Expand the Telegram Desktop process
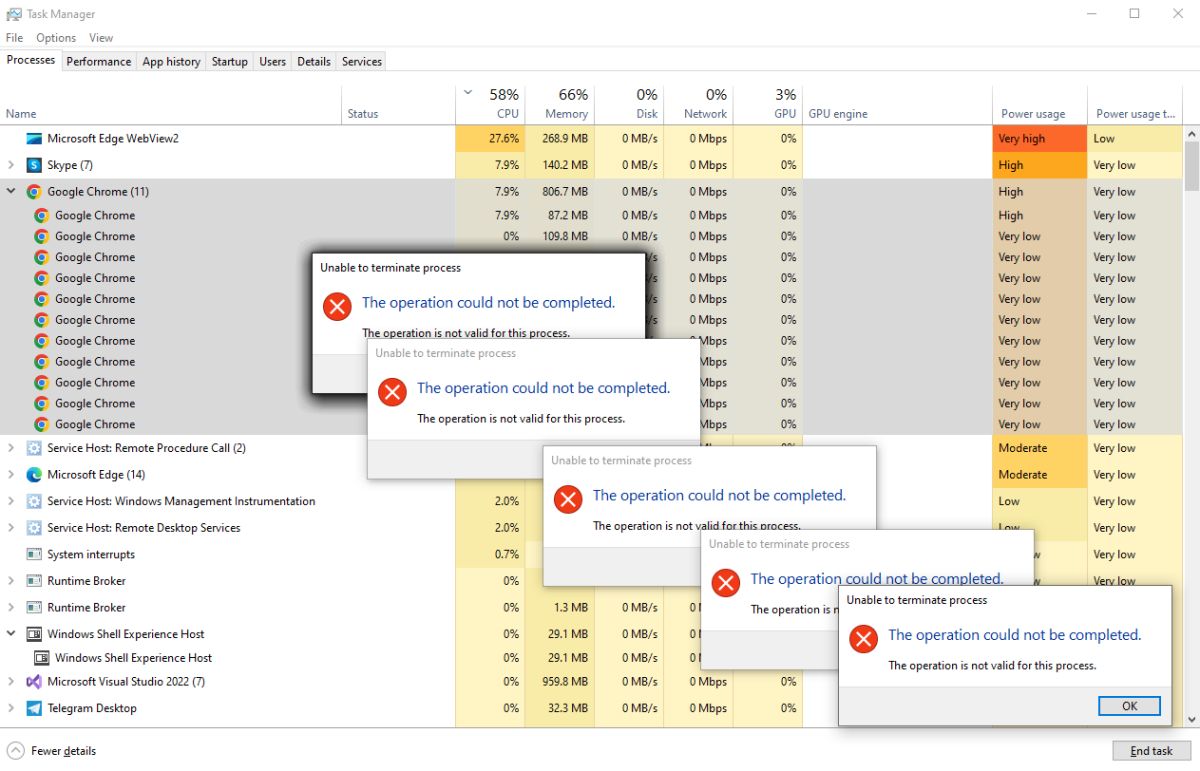Viewport: 1200px width, 771px height. (x=11, y=708)
